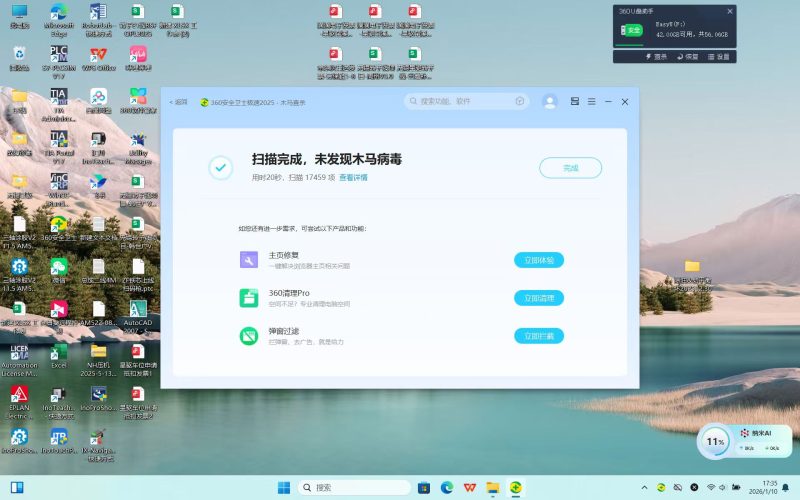Viewport: 800px width, 500px height.
Task: Click the 11% memory accelerator ball
Action: pos(715,441)
